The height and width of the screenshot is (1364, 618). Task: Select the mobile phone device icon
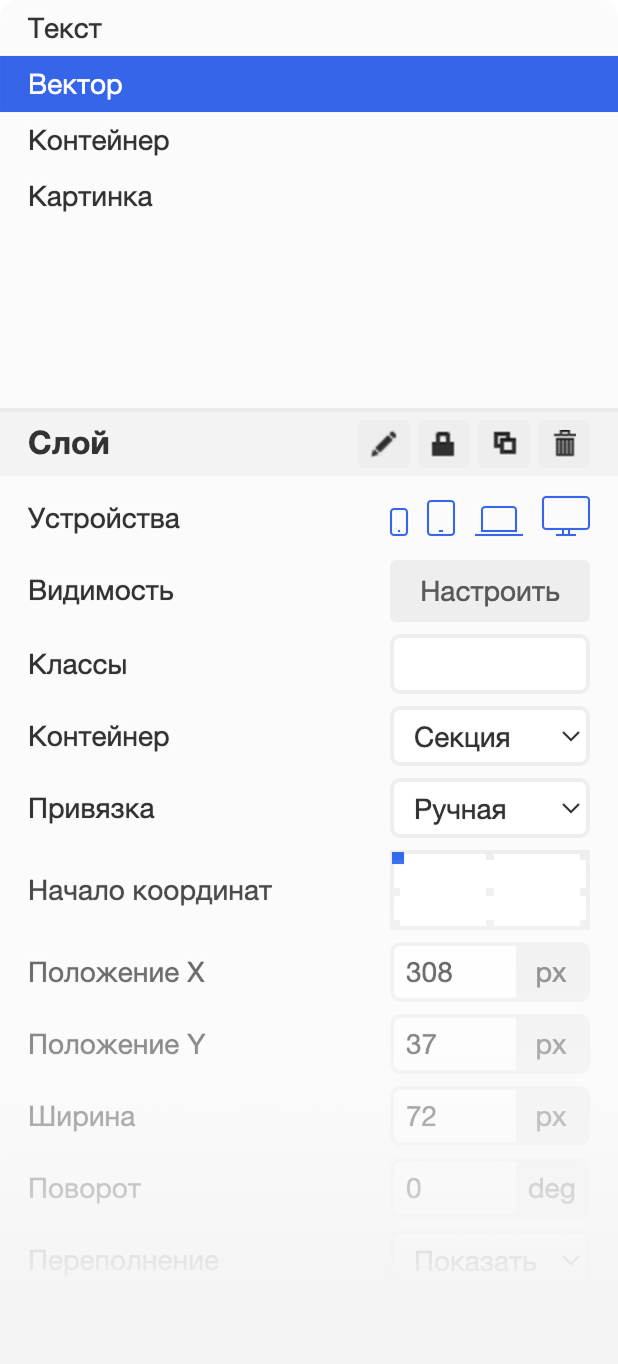pyautogui.click(x=399, y=521)
